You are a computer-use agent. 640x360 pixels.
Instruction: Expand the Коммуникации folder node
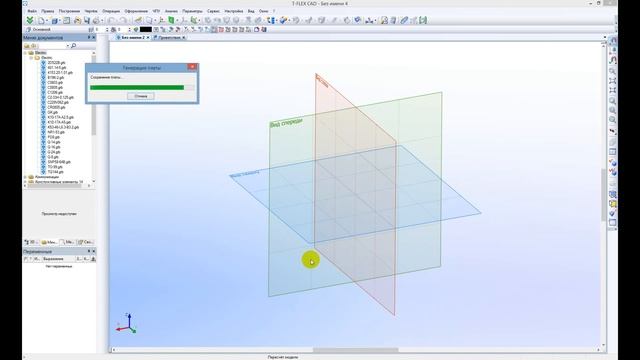25,177
